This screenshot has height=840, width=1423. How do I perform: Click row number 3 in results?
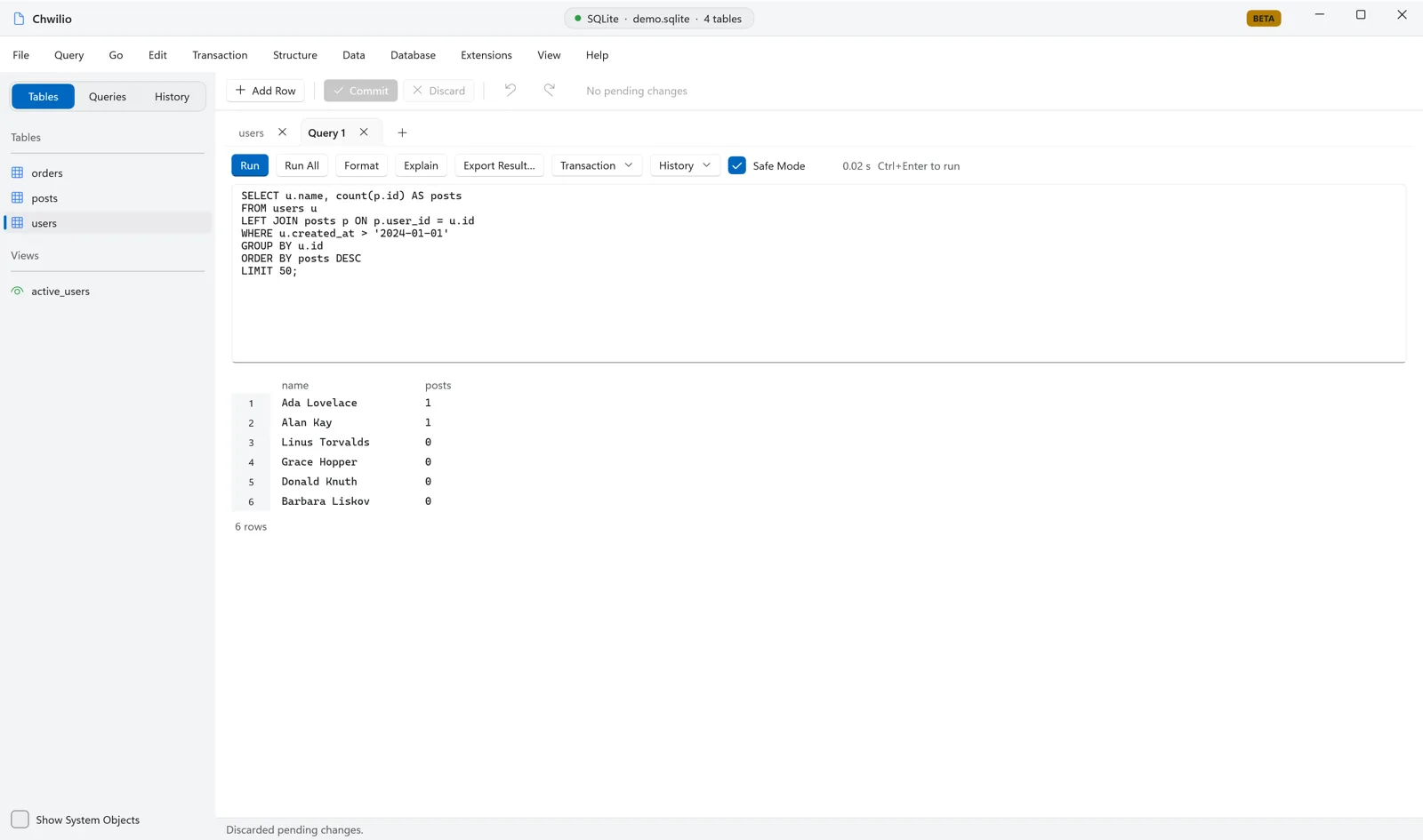pyautogui.click(x=251, y=443)
